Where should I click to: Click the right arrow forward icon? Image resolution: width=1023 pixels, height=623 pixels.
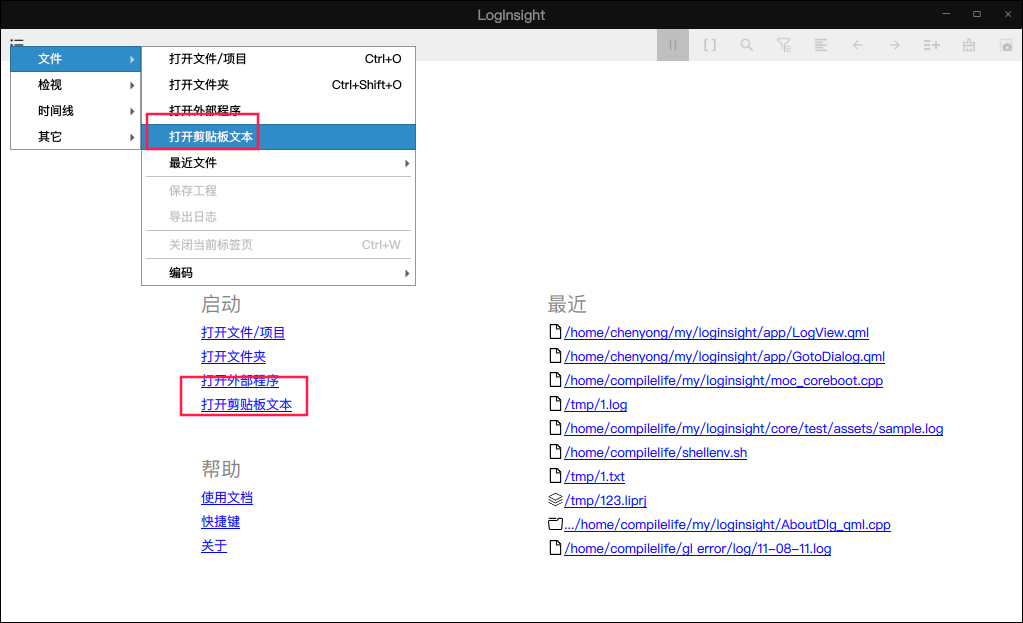(x=894, y=45)
